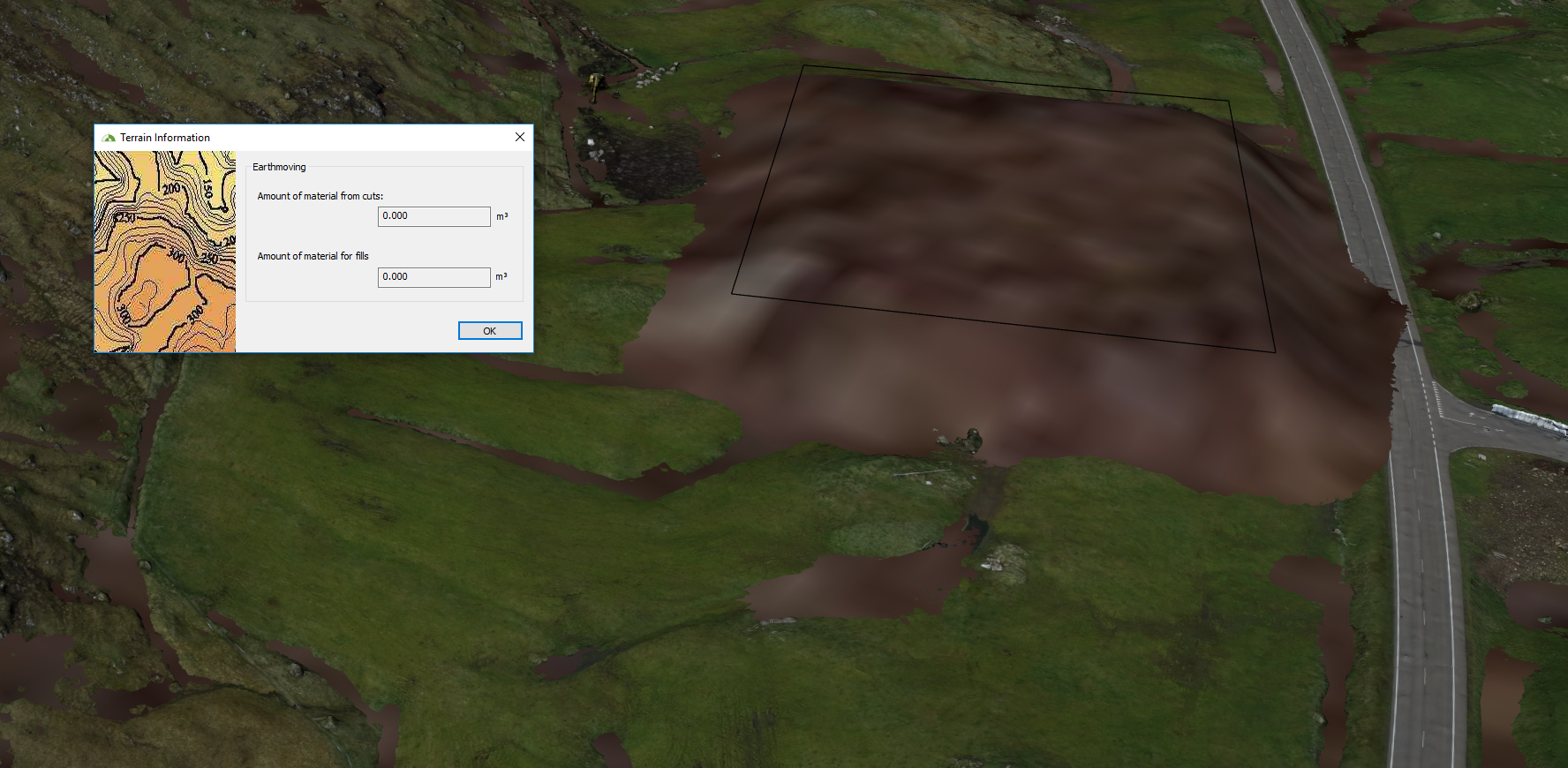
Task: Select the material for fills value field
Action: point(434,277)
